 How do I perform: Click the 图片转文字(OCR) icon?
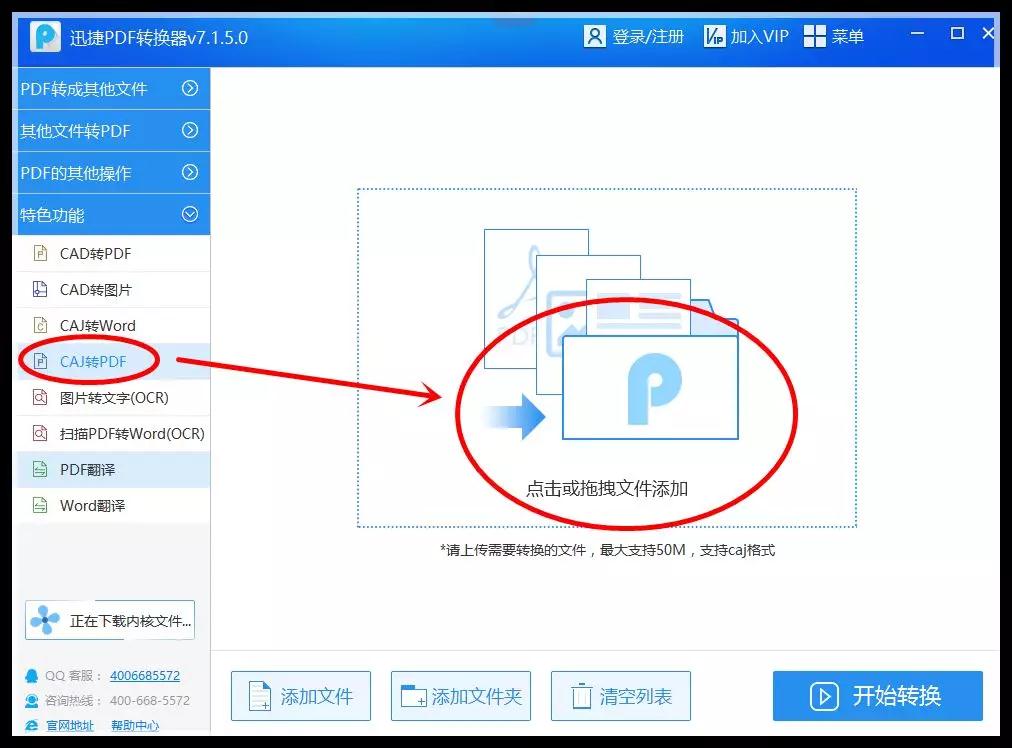coord(40,398)
